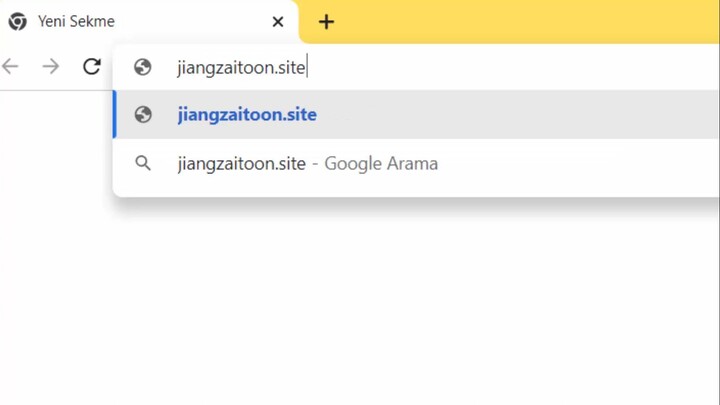Screen dimensions: 720x405
Task: Go forward using the forward arrow
Action: [51, 67]
